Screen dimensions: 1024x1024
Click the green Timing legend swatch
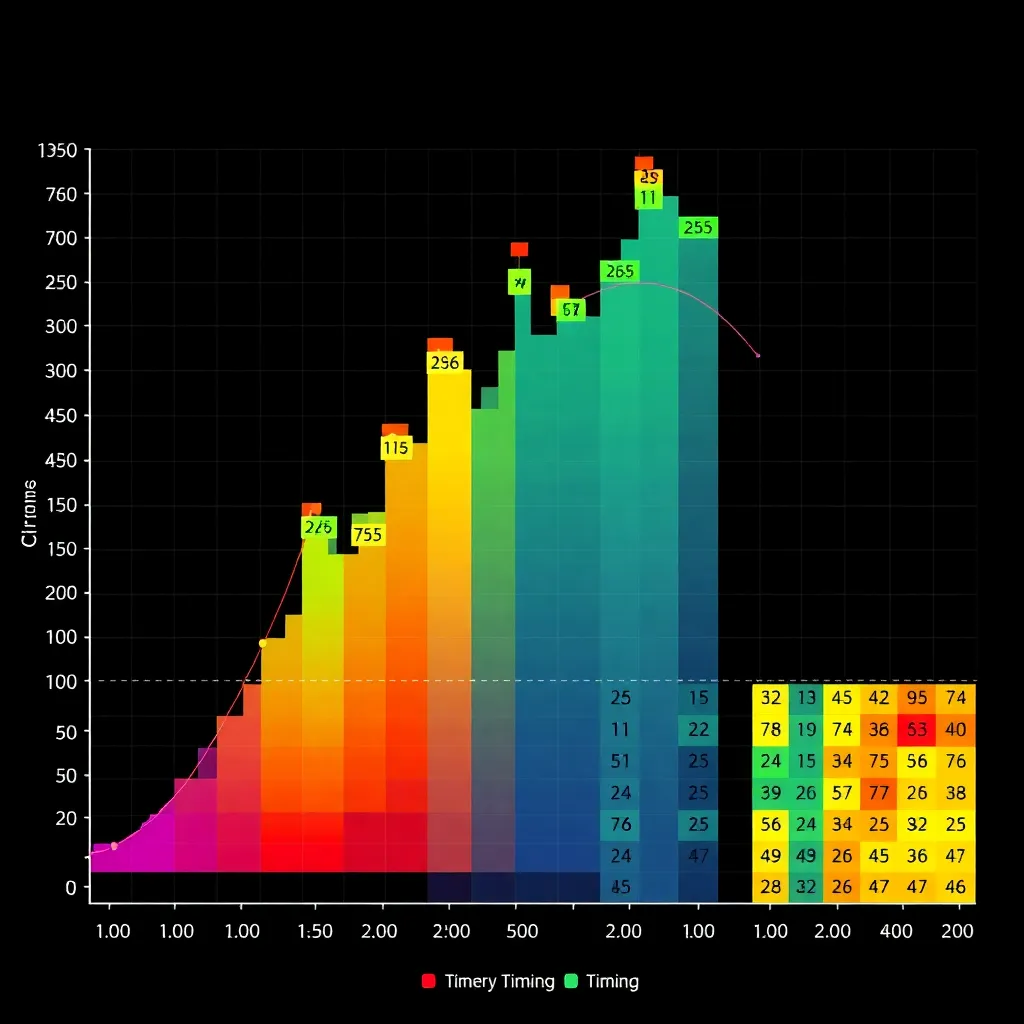tap(572, 981)
